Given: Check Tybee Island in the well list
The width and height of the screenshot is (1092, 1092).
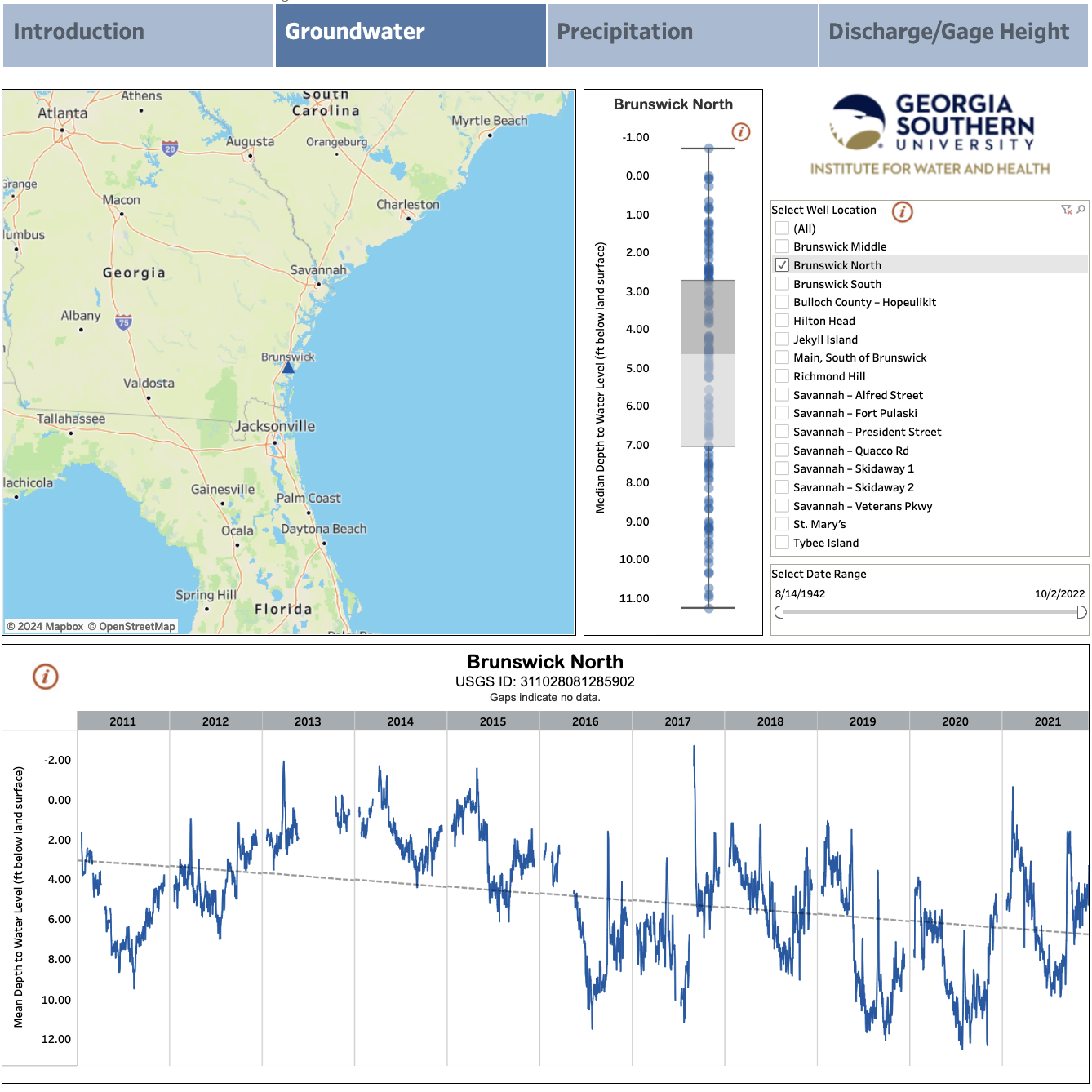Looking at the screenshot, I should pyautogui.click(x=782, y=542).
